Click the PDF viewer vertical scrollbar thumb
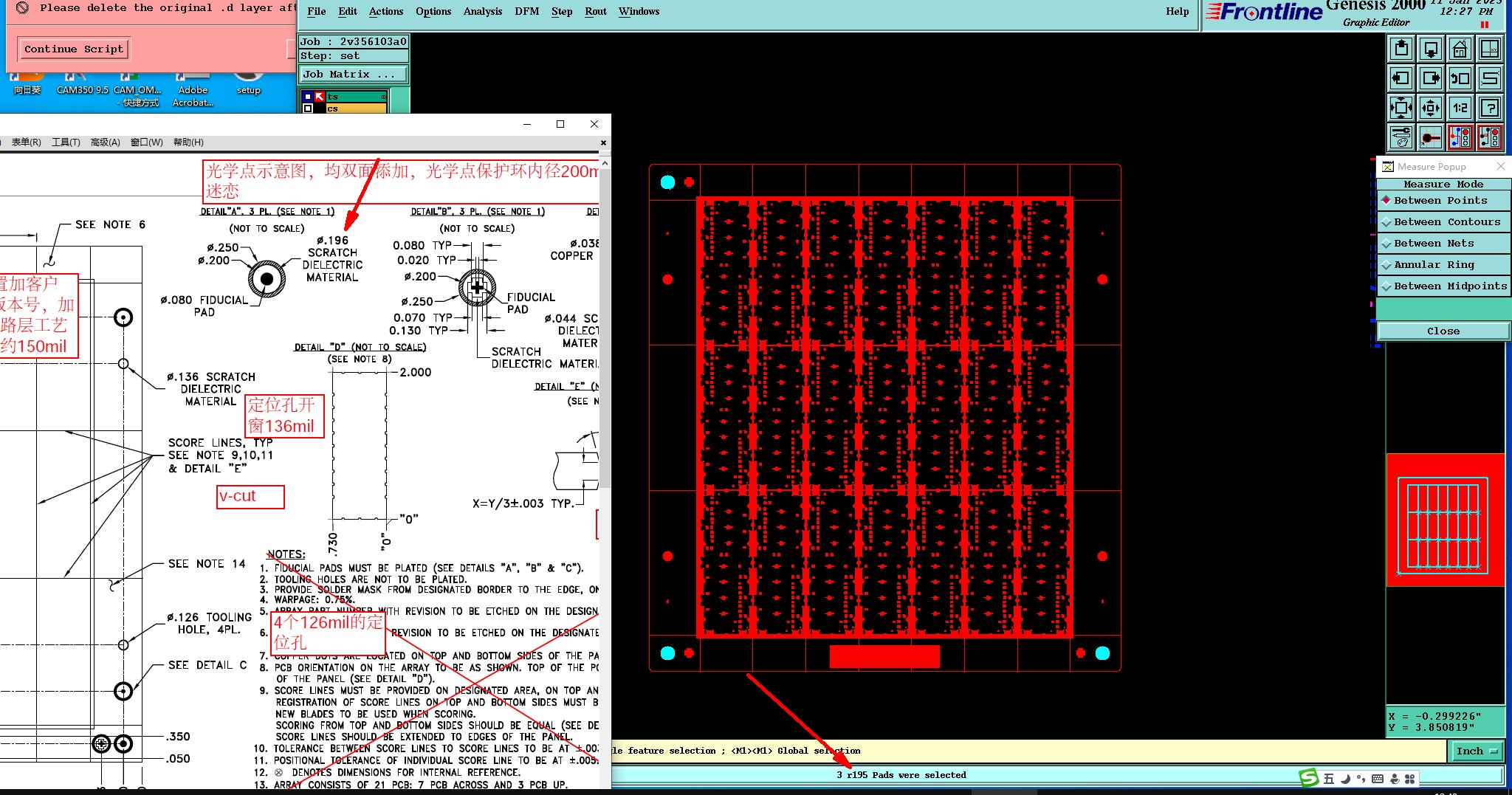The width and height of the screenshot is (1512, 795). point(605,328)
